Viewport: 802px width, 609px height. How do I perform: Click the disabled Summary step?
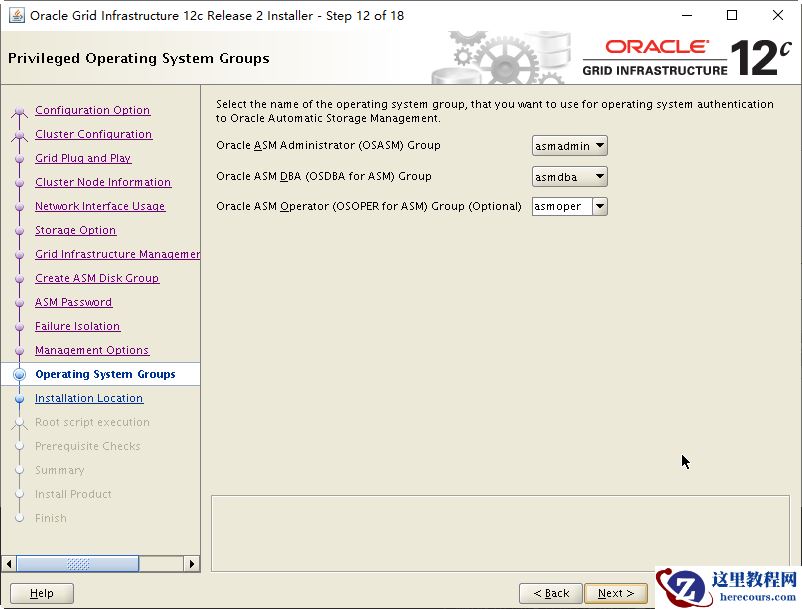[x=59, y=470]
